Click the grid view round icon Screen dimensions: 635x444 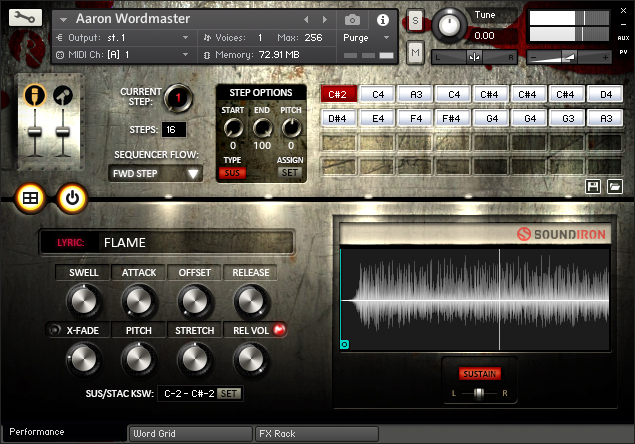pyautogui.click(x=30, y=198)
